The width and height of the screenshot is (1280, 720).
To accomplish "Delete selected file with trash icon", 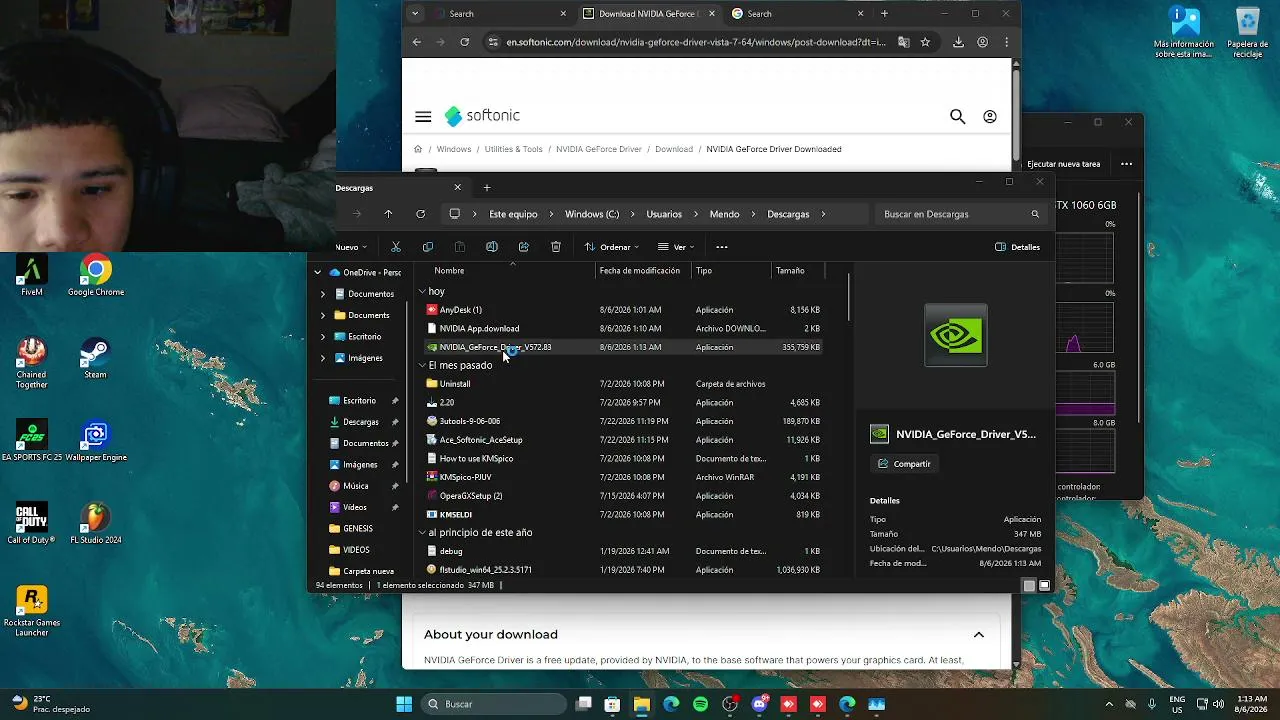I will [x=555, y=247].
